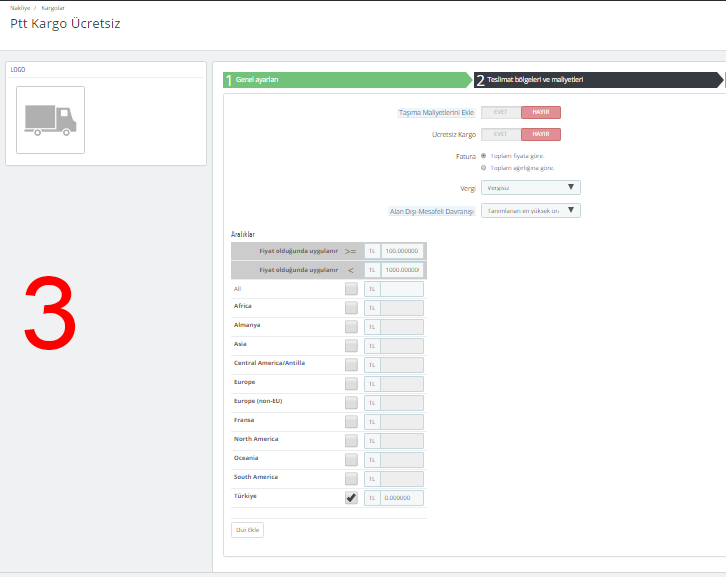Click the LOGO panel heading
Viewport: 726px width, 577px height.
[x=18, y=69]
